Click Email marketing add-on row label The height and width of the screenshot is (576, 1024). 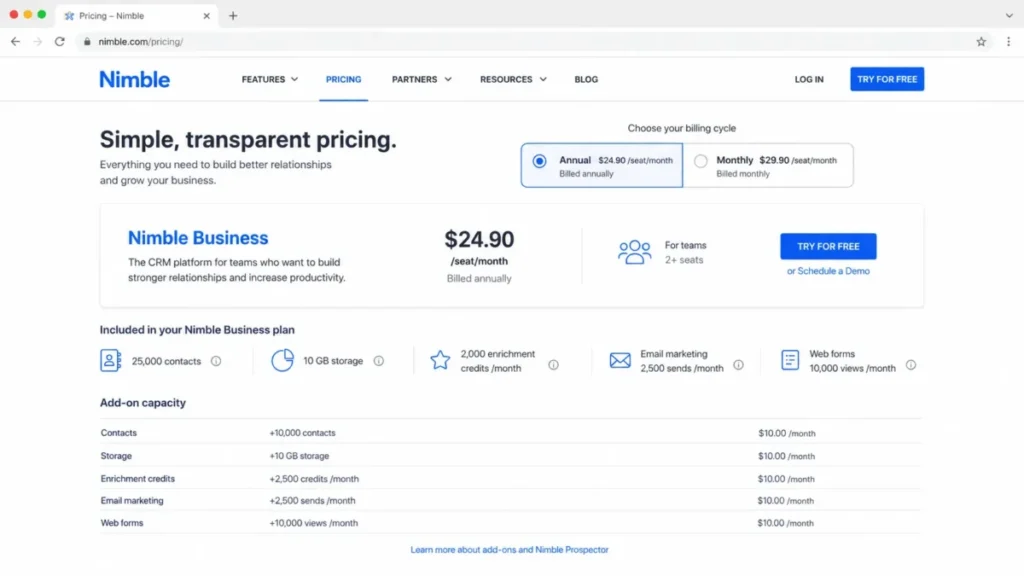[132, 501]
